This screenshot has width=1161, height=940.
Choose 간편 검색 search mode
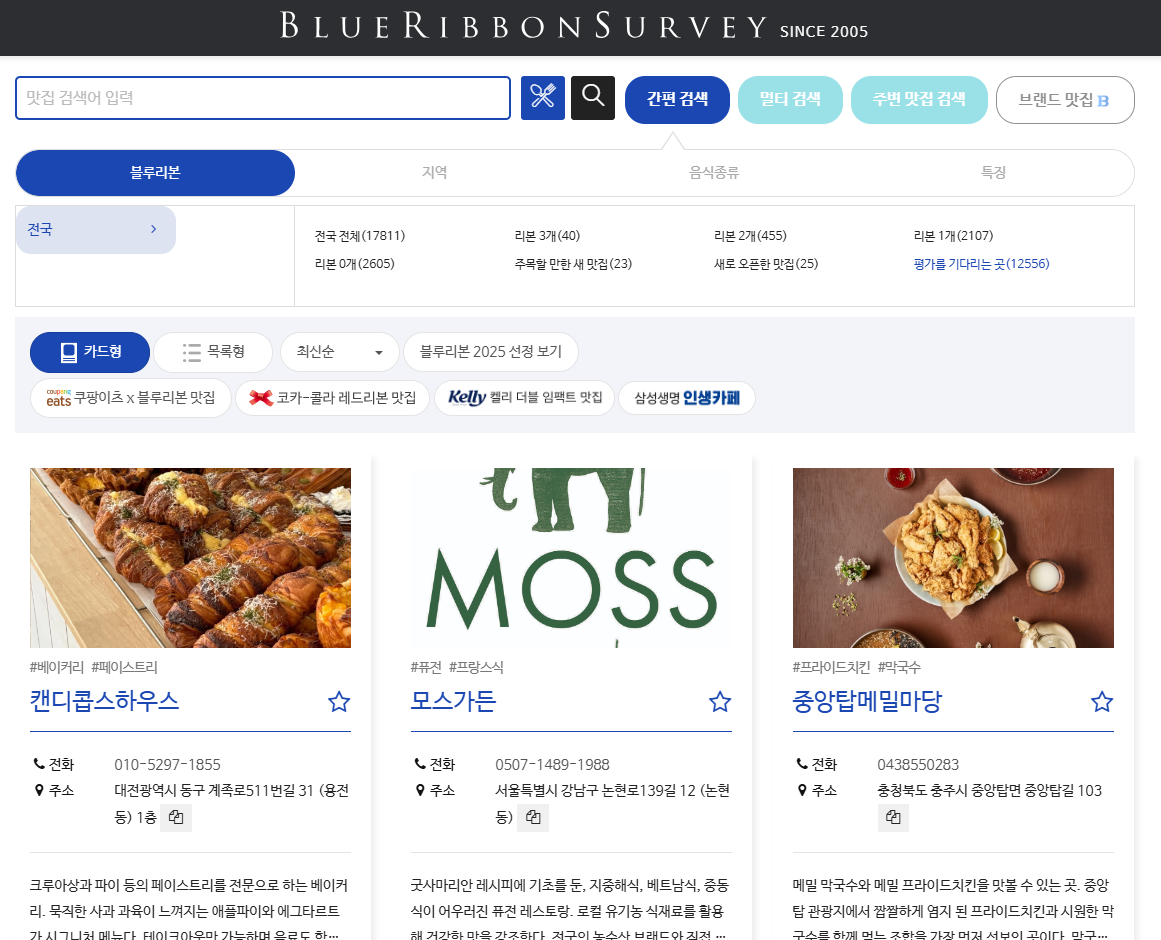tap(677, 99)
